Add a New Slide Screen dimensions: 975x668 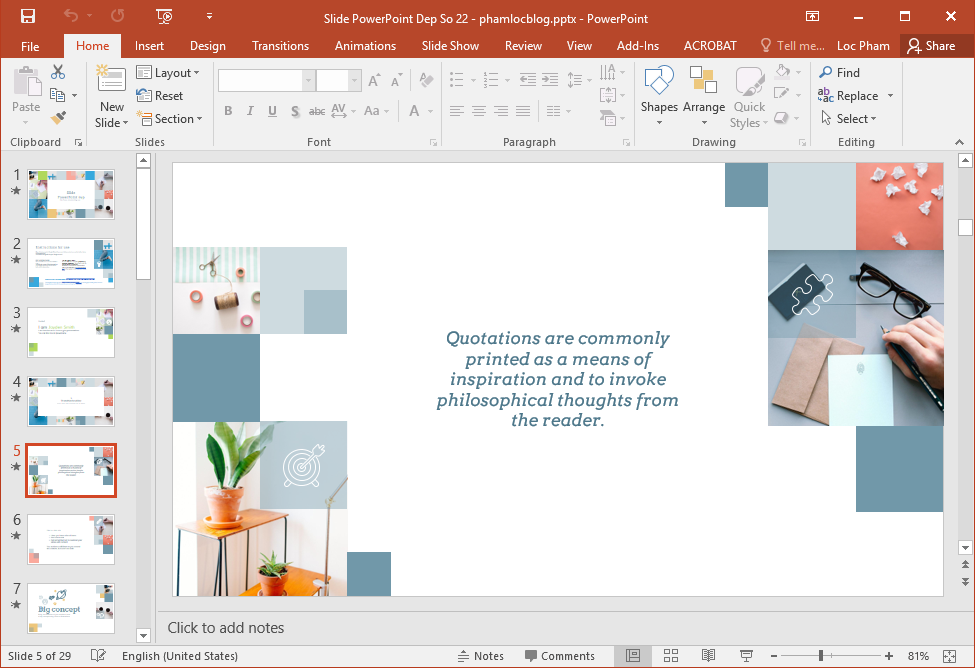(111, 96)
